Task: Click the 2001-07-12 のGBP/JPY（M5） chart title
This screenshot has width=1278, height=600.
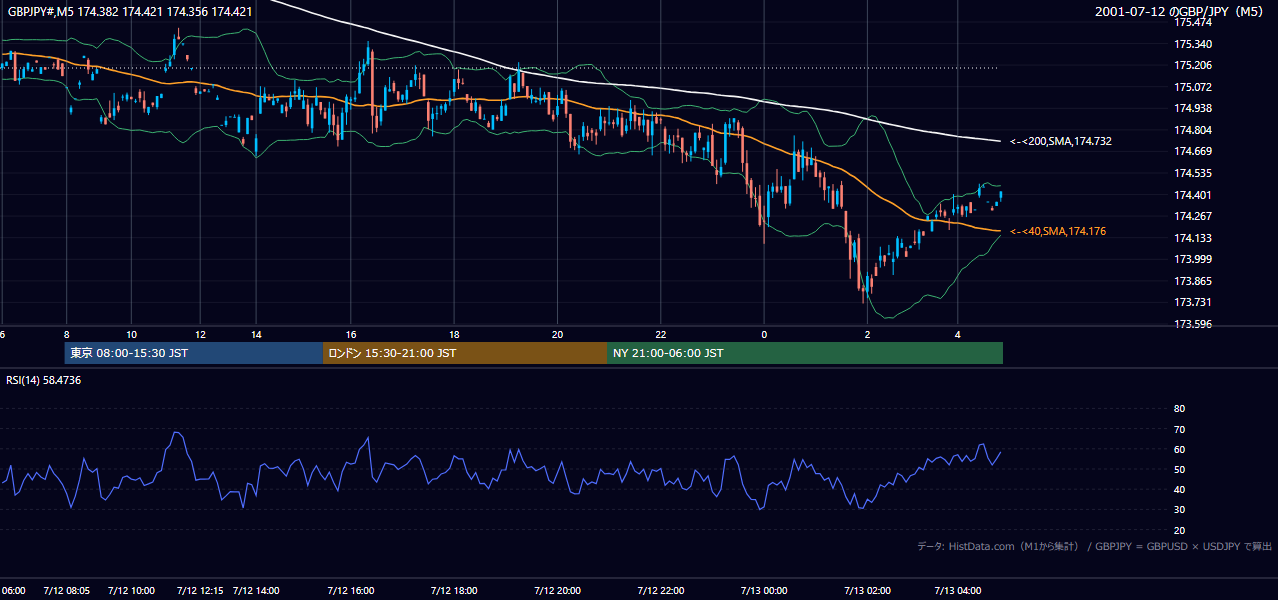Action: click(x=1180, y=12)
